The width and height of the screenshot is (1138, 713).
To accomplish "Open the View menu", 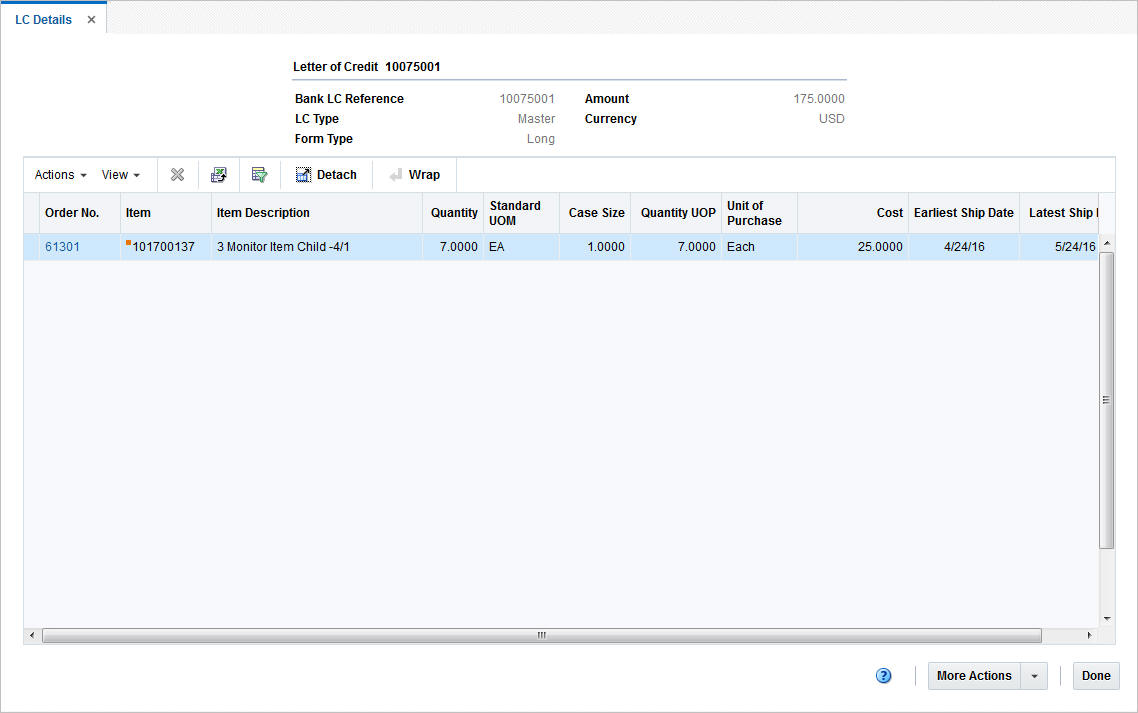I will point(120,175).
